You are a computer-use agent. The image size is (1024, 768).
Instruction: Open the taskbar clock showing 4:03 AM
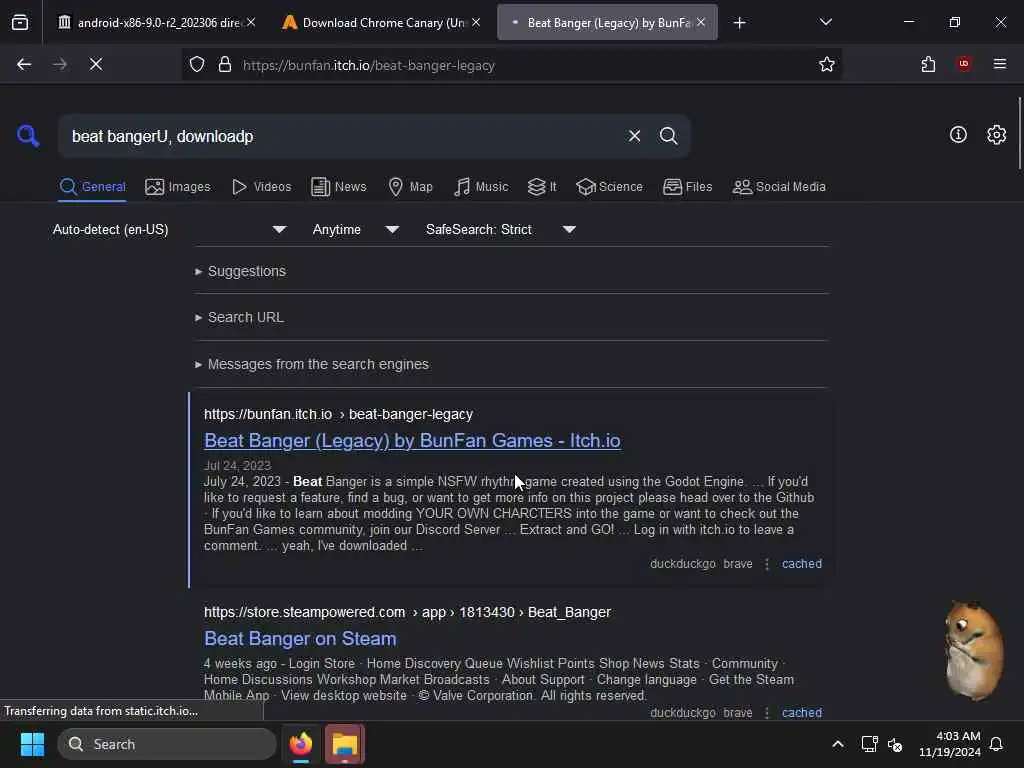coord(949,744)
